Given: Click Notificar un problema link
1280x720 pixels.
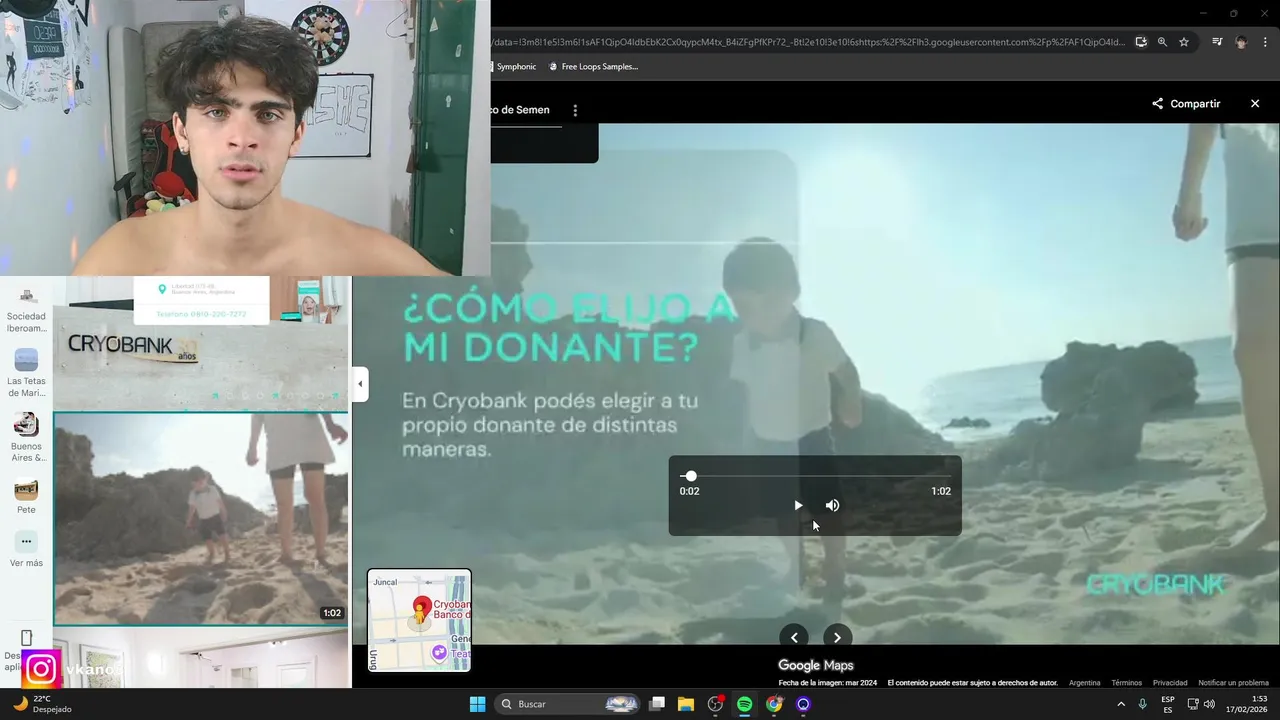Looking at the screenshot, I should click(1233, 683).
